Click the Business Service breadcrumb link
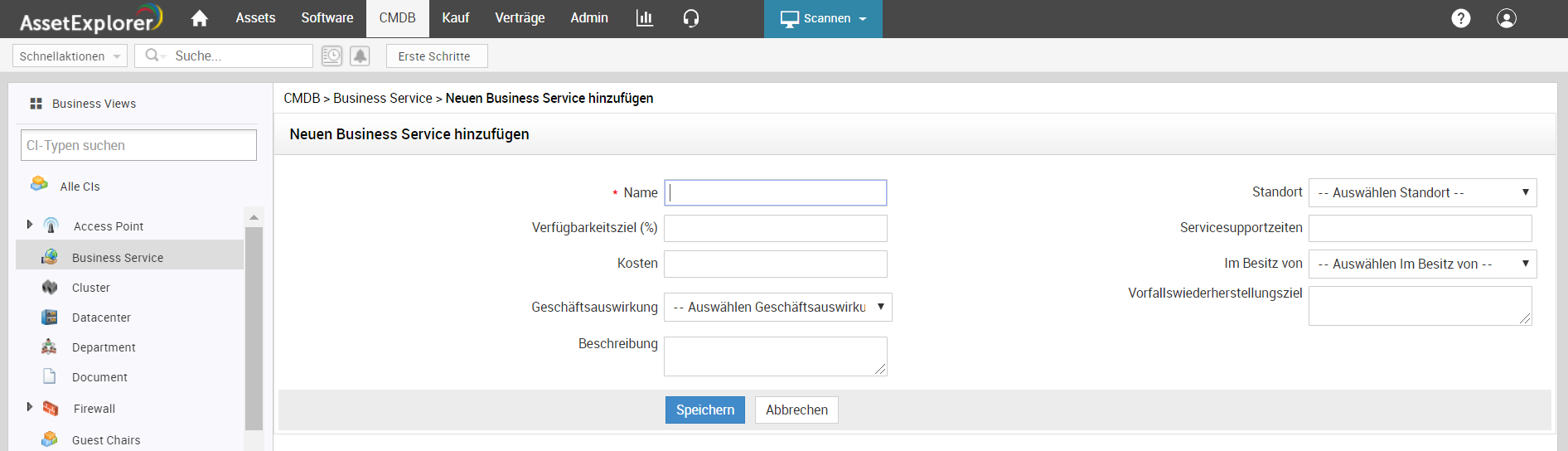Image resolution: width=1568 pixels, height=451 pixels. [x=383, y=98]
